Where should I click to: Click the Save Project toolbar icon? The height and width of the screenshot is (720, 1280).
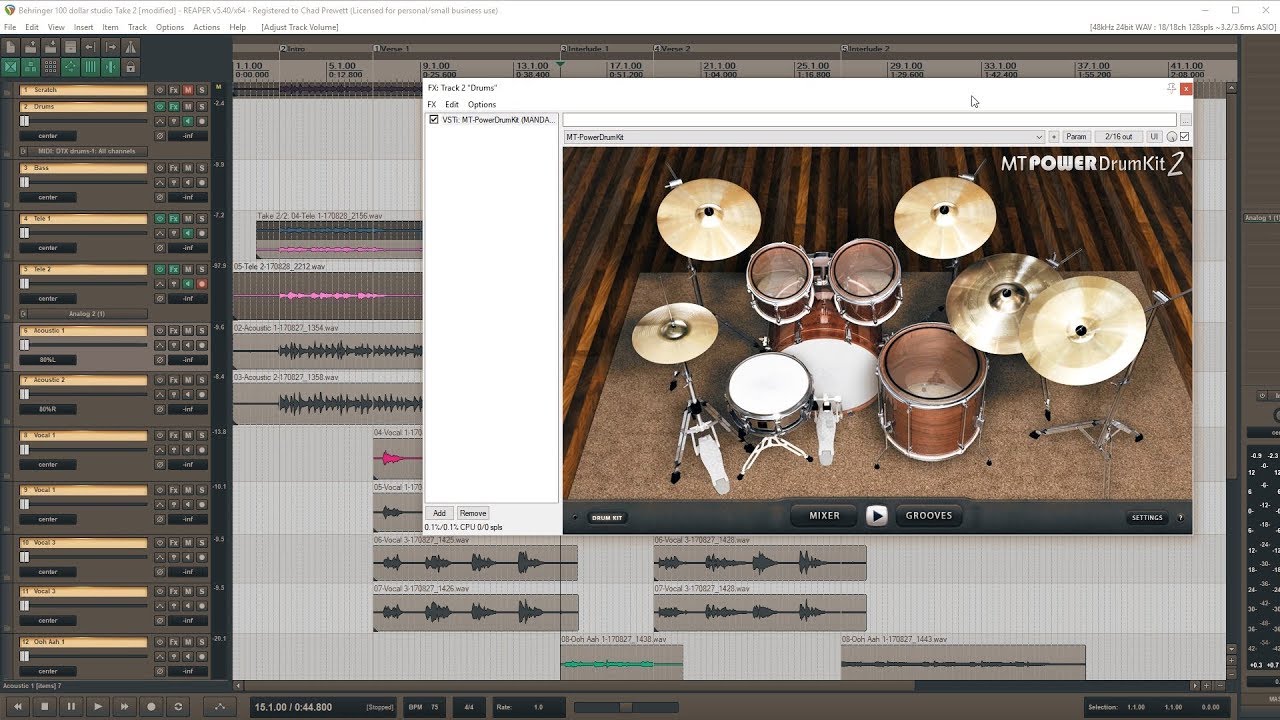tap(51, 47)
